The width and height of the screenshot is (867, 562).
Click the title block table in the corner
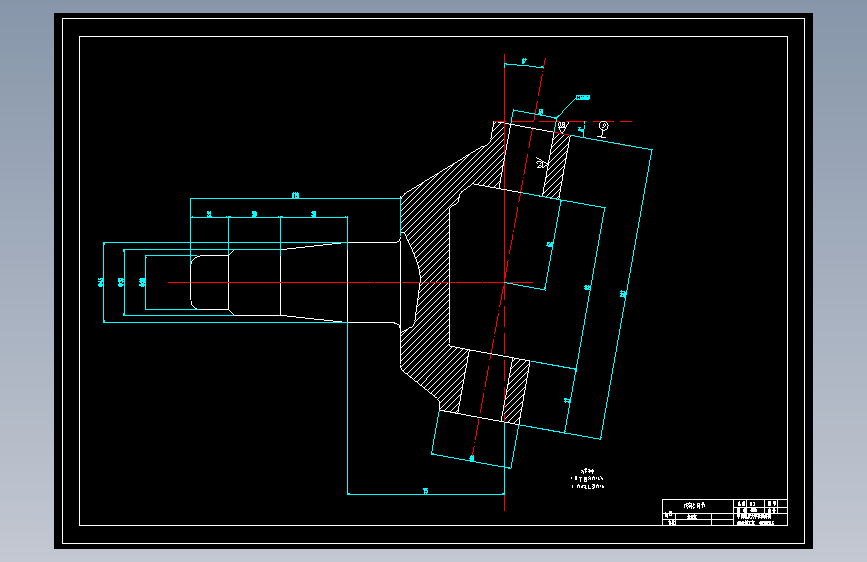click(725, 512)
